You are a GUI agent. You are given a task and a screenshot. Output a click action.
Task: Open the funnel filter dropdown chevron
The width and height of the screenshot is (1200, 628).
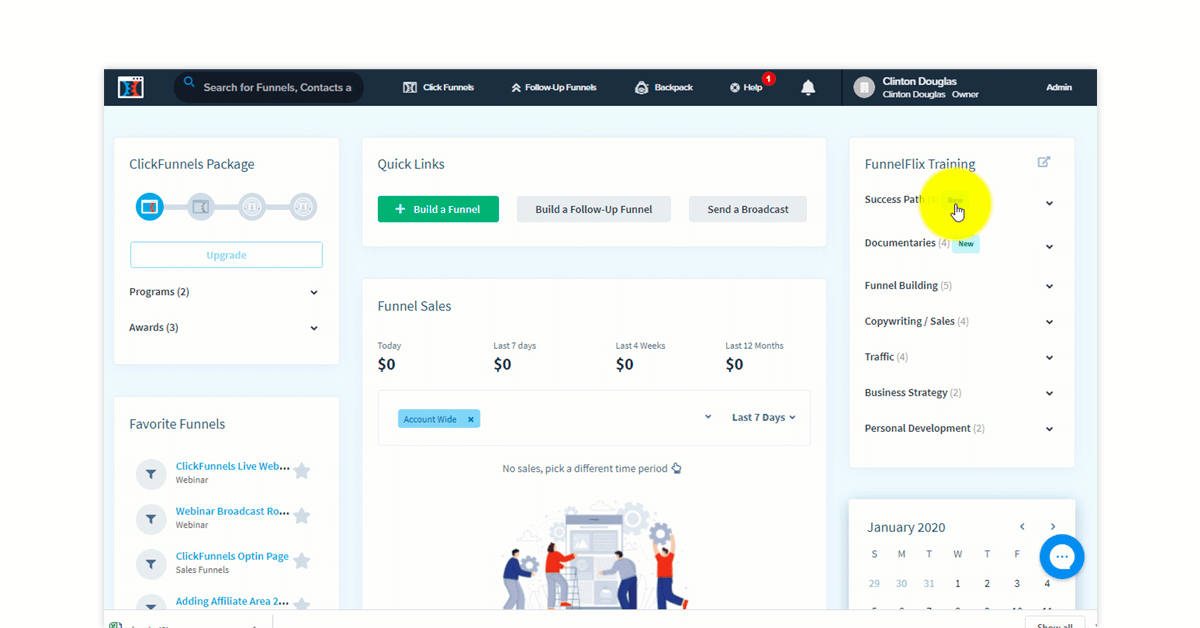coord(708,417)
